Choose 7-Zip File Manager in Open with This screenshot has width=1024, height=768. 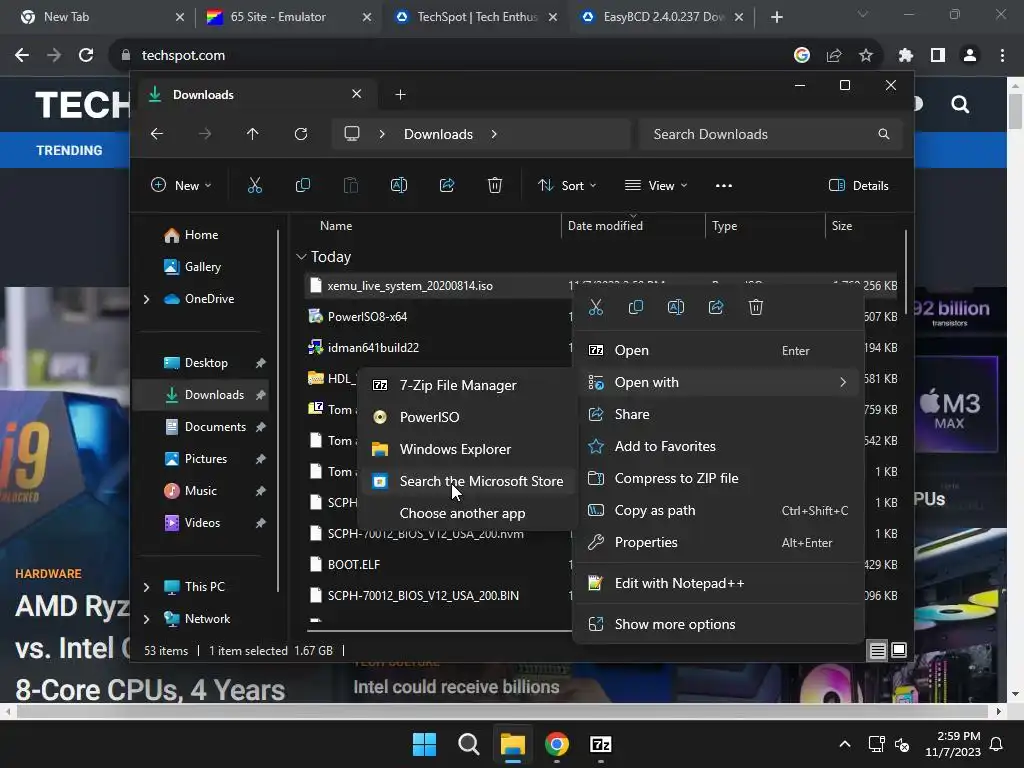pos(466,385)
